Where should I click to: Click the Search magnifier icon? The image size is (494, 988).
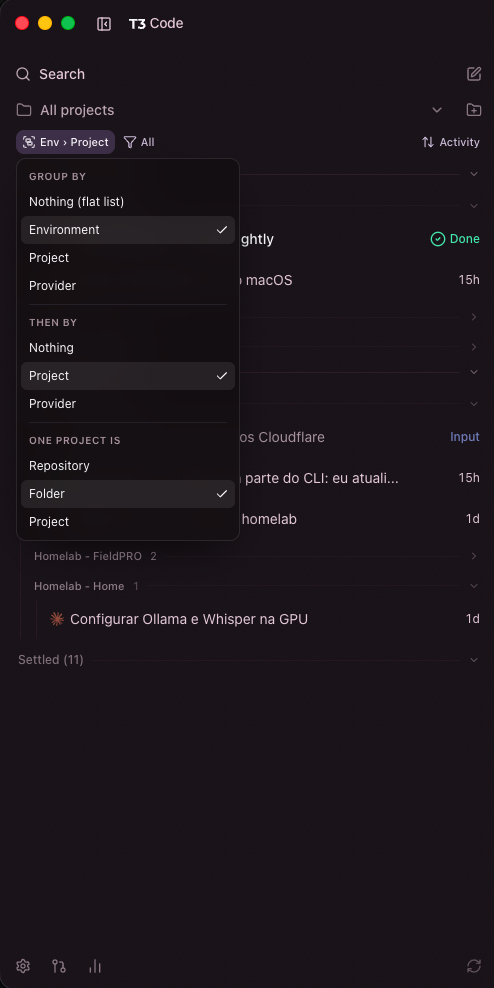point(23,74)
